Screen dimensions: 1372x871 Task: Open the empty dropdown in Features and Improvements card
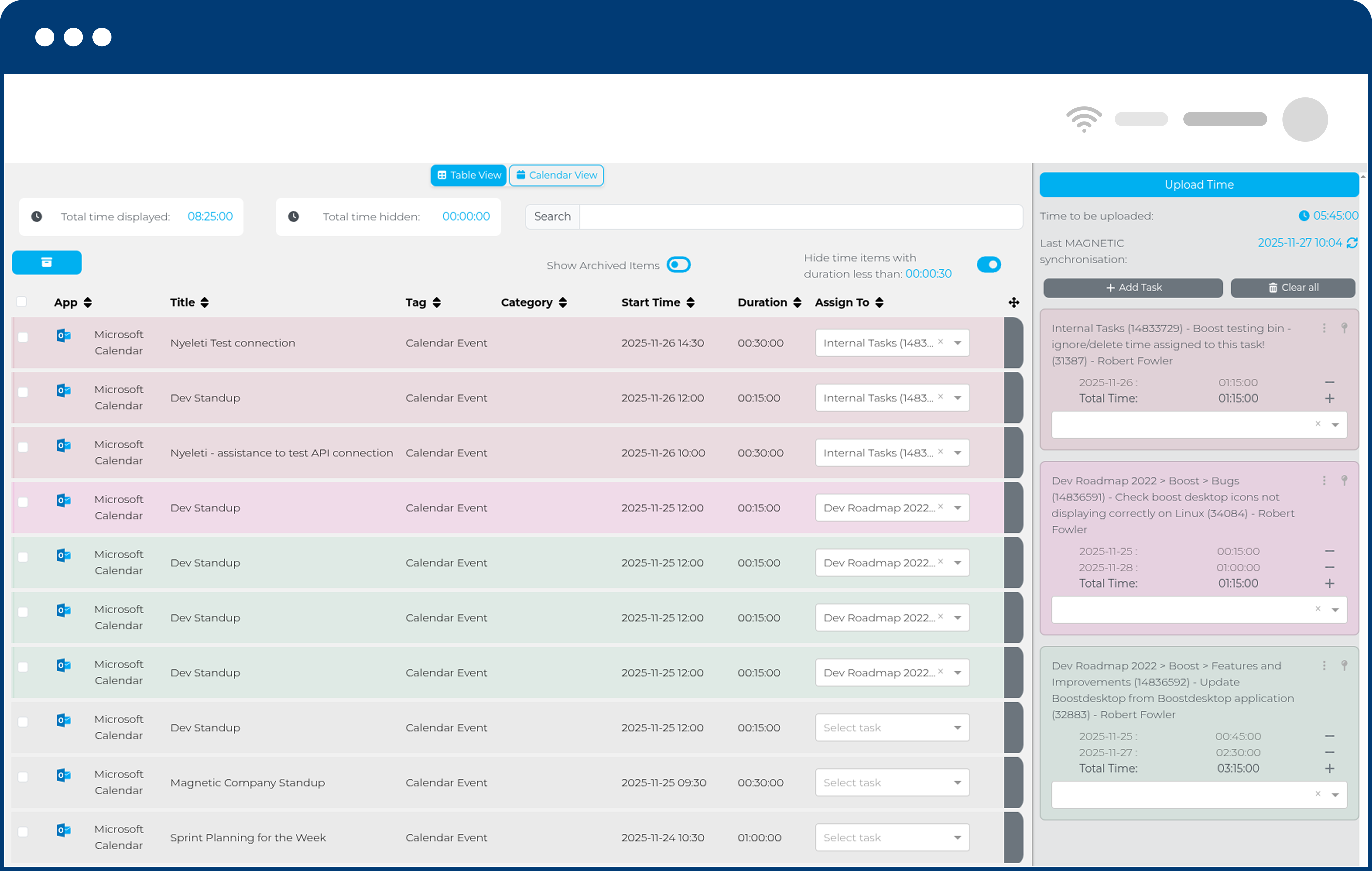[x=1335, y=795]
